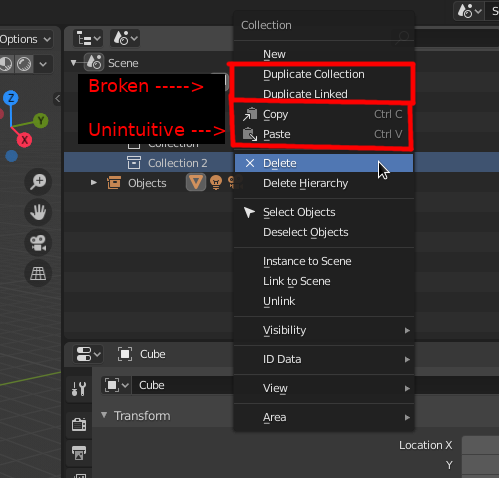Toggle the camera view icon
499x478 pixels.
38,243
